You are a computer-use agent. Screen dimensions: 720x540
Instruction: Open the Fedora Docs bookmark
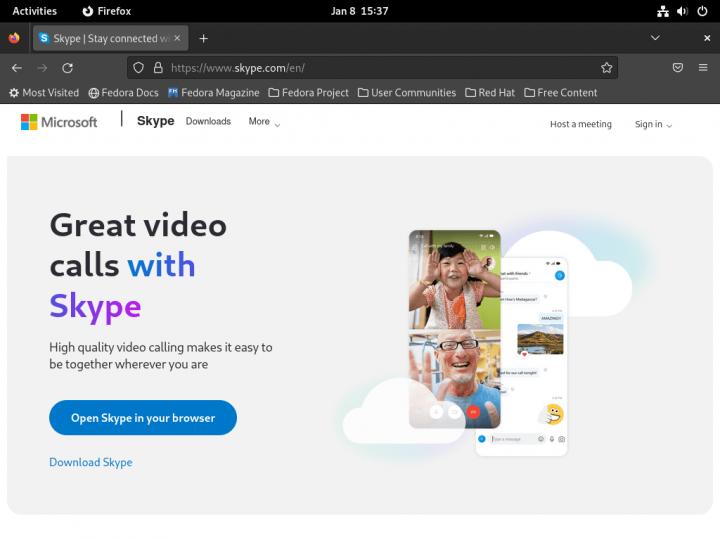[x=123, y=93]
